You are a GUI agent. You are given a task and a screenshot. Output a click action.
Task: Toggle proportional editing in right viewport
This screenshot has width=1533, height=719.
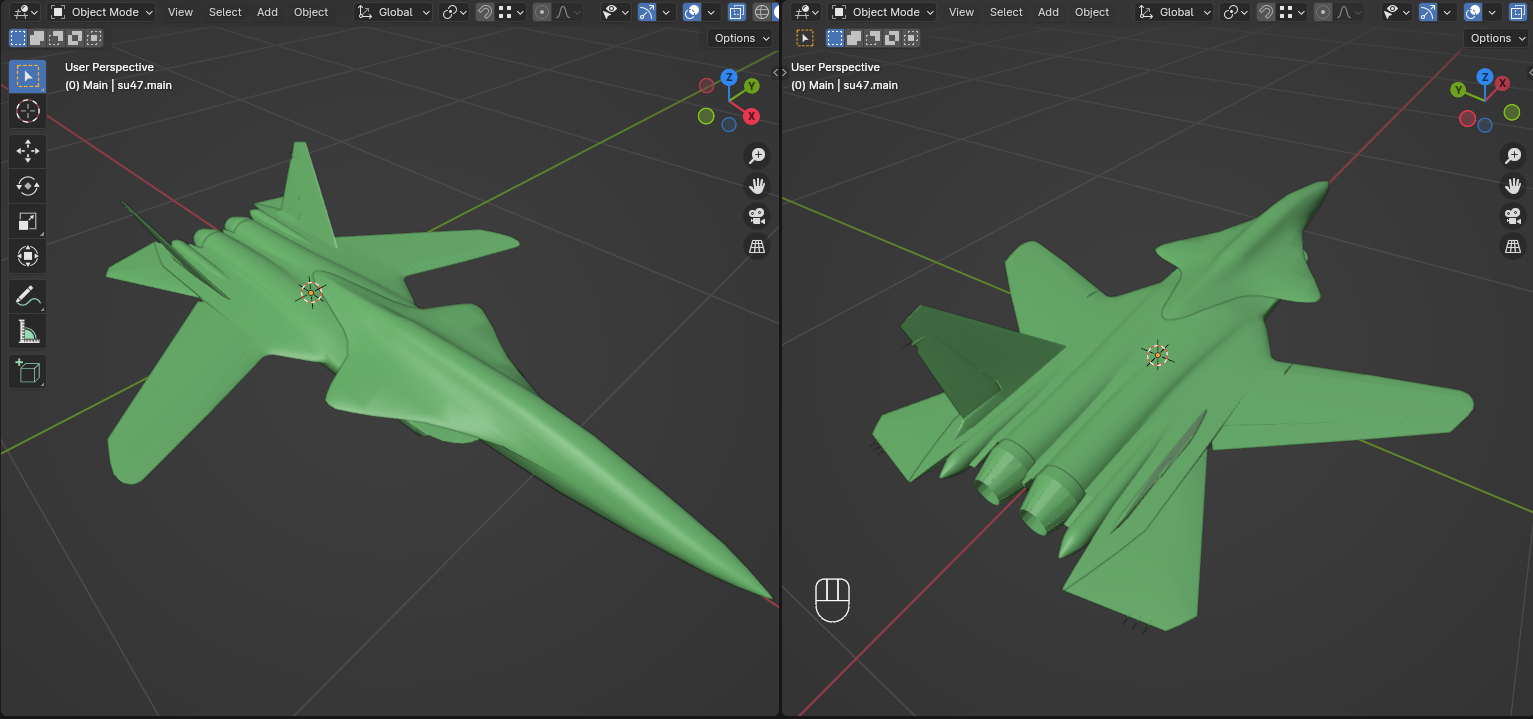pos(1323,12)
